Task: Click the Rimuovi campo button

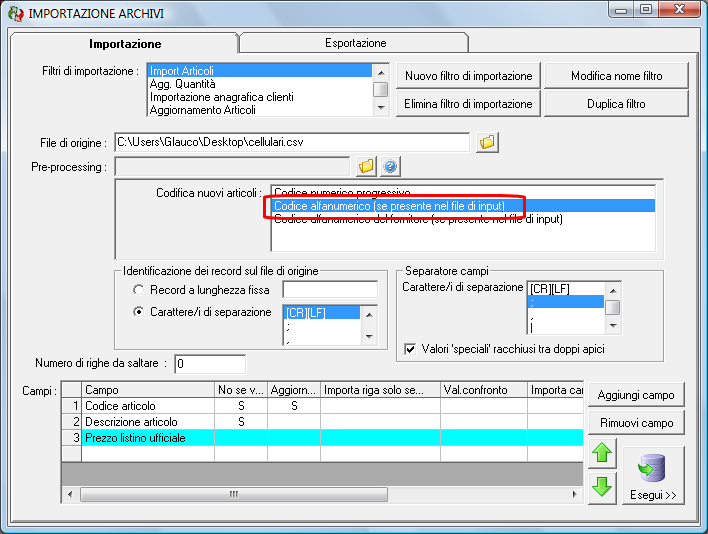Action: [x=636, y=423]
